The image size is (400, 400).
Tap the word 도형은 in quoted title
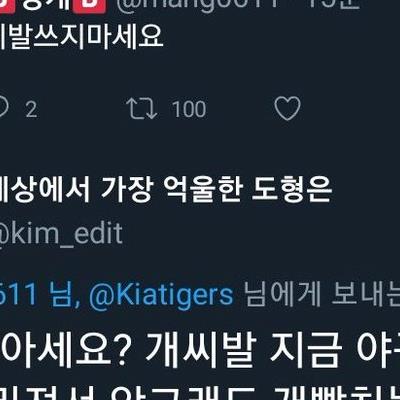(x=292, y=190)
